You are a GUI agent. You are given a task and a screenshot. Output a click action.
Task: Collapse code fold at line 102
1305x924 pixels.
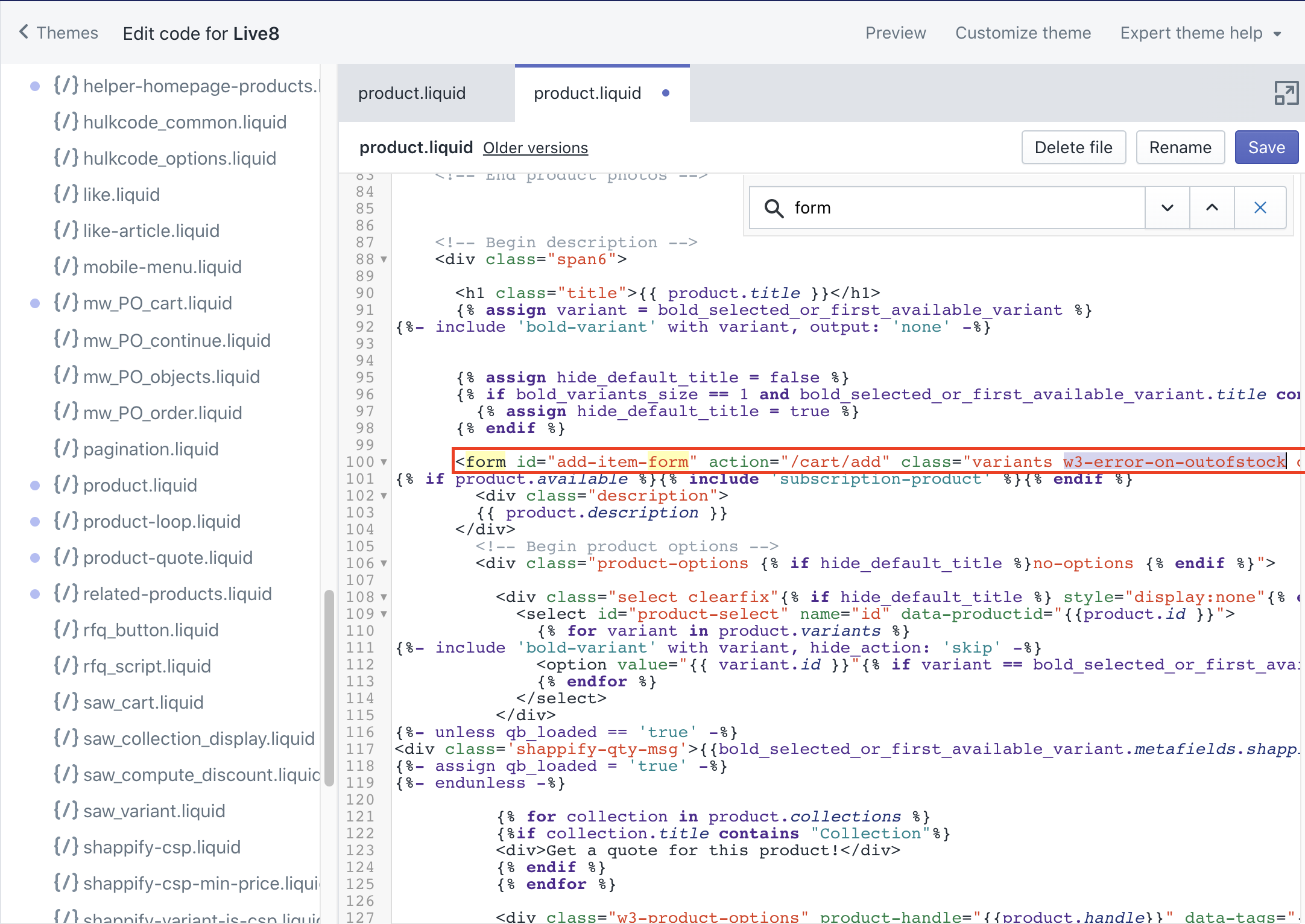[384, 496]
